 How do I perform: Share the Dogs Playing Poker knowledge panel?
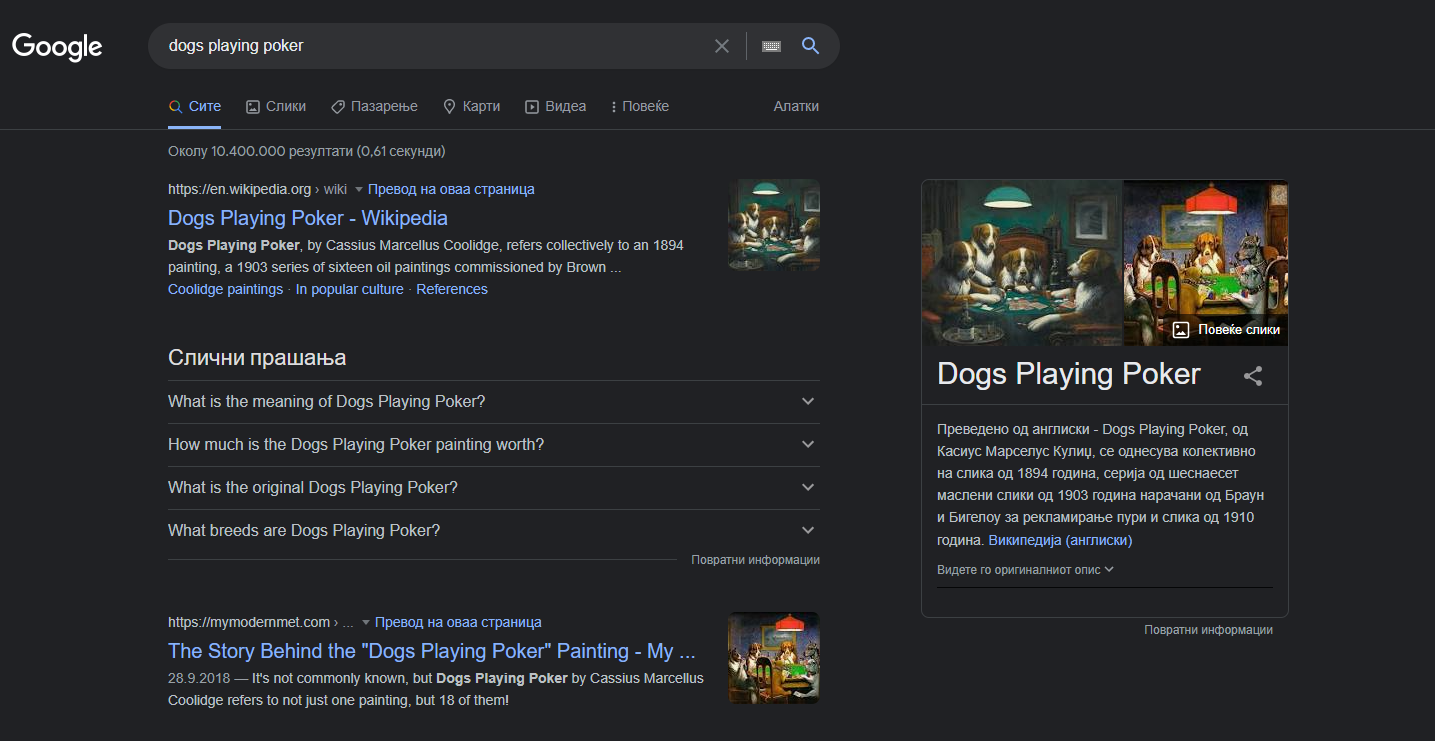(x=1253, y=376)
